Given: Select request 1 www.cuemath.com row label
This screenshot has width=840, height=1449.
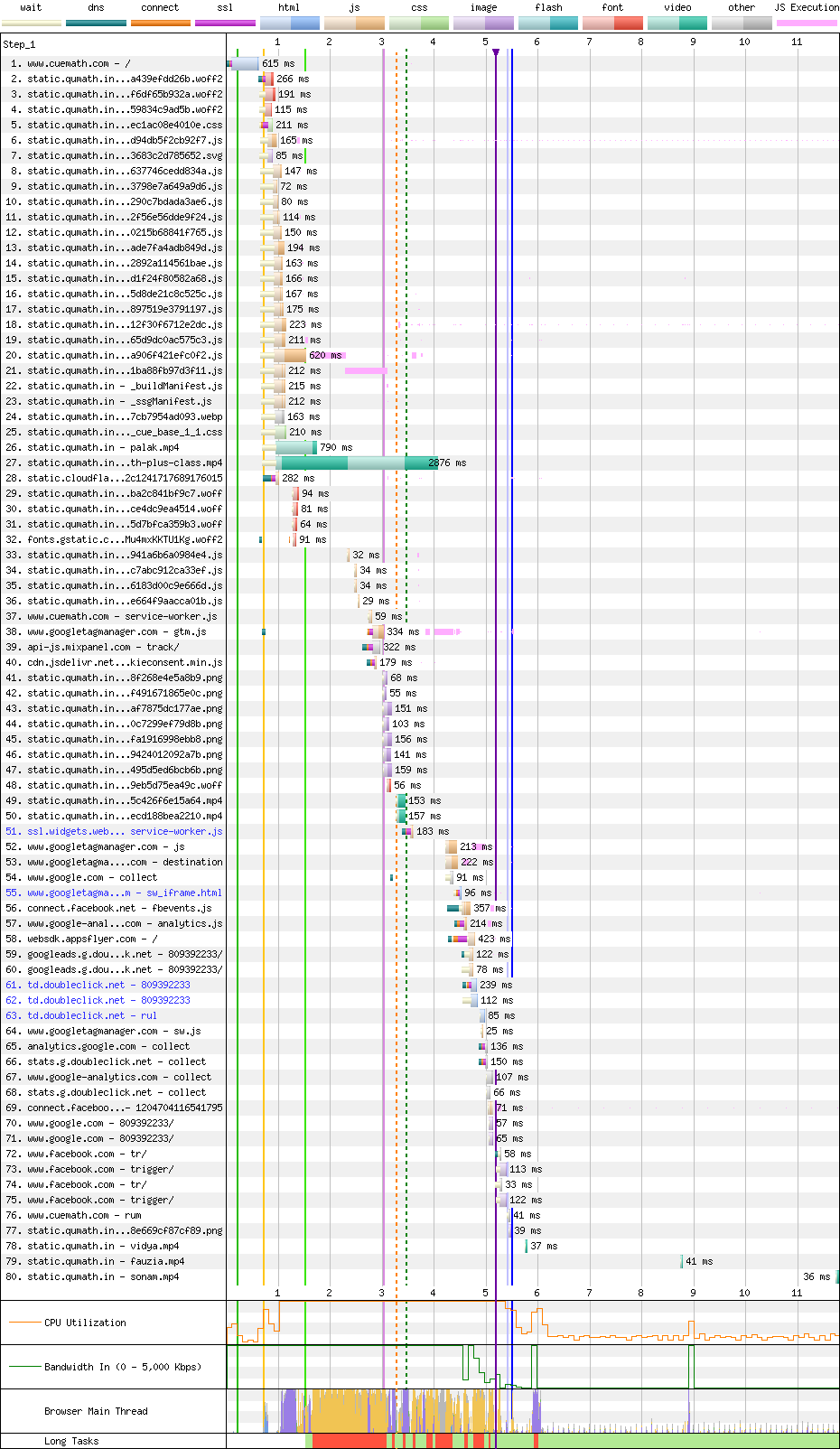Looking at the screenshot, I should (79, 63).
